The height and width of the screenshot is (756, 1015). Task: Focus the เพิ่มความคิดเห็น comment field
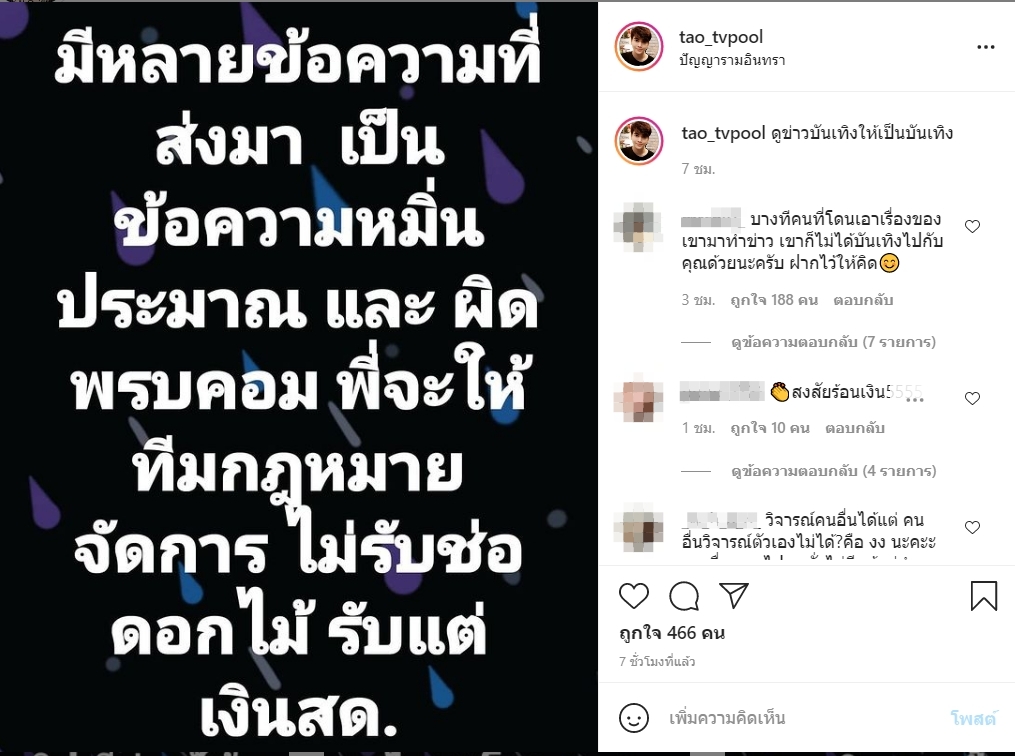(803, 718)
